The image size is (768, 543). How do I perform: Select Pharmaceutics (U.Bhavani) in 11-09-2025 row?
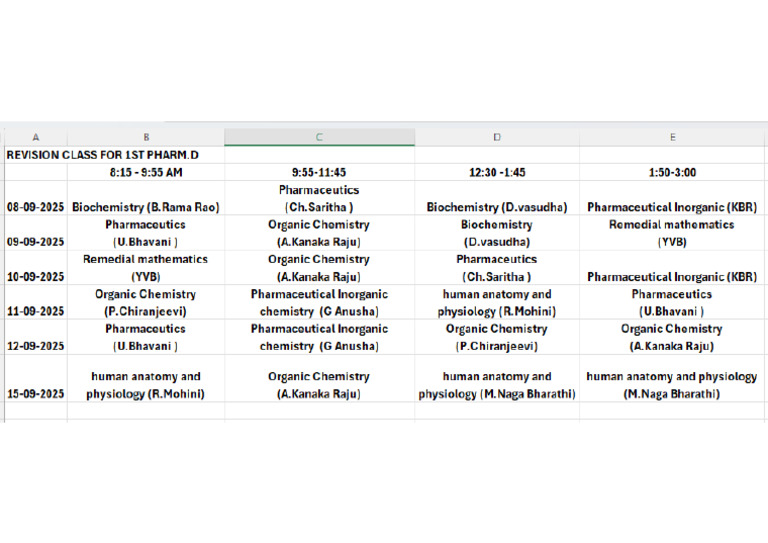[x=672, y=302]
